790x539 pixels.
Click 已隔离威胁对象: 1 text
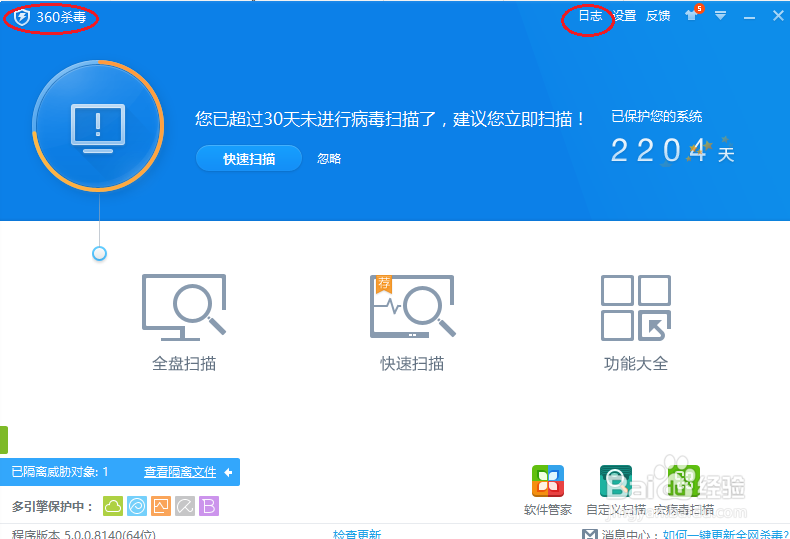[x=60, y=472]
